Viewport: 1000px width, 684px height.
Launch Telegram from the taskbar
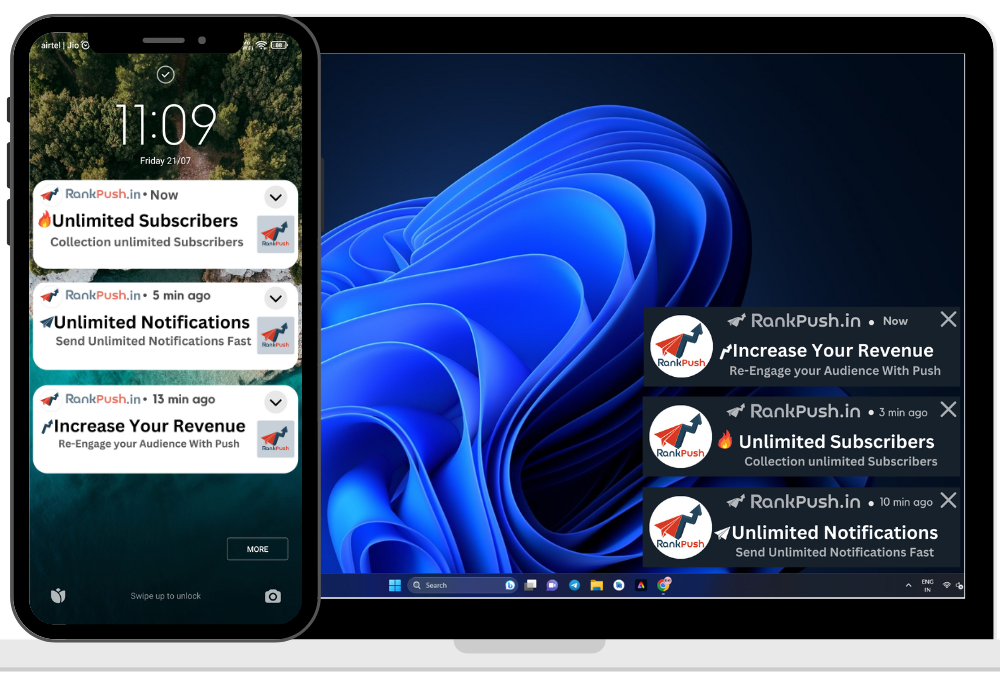point(574,585)
